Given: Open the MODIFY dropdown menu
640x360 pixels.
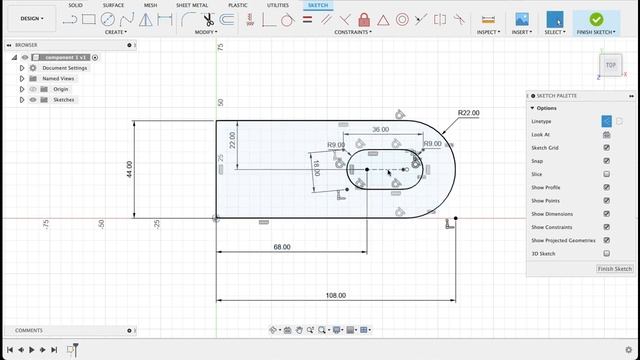Looking at the screenshot, I should point(206,32).
